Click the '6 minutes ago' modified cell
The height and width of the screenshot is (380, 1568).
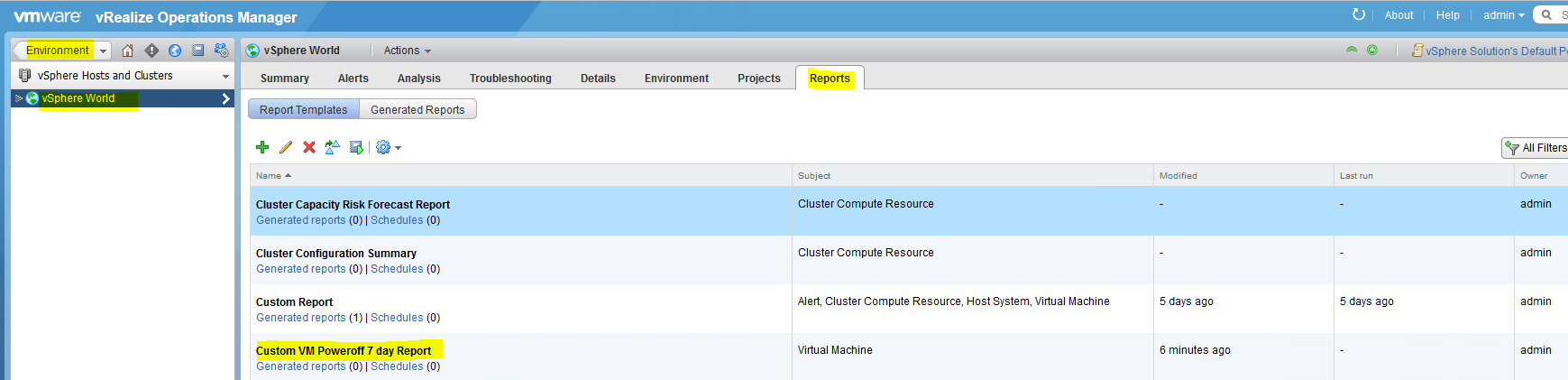click(x=1195, y=350)
